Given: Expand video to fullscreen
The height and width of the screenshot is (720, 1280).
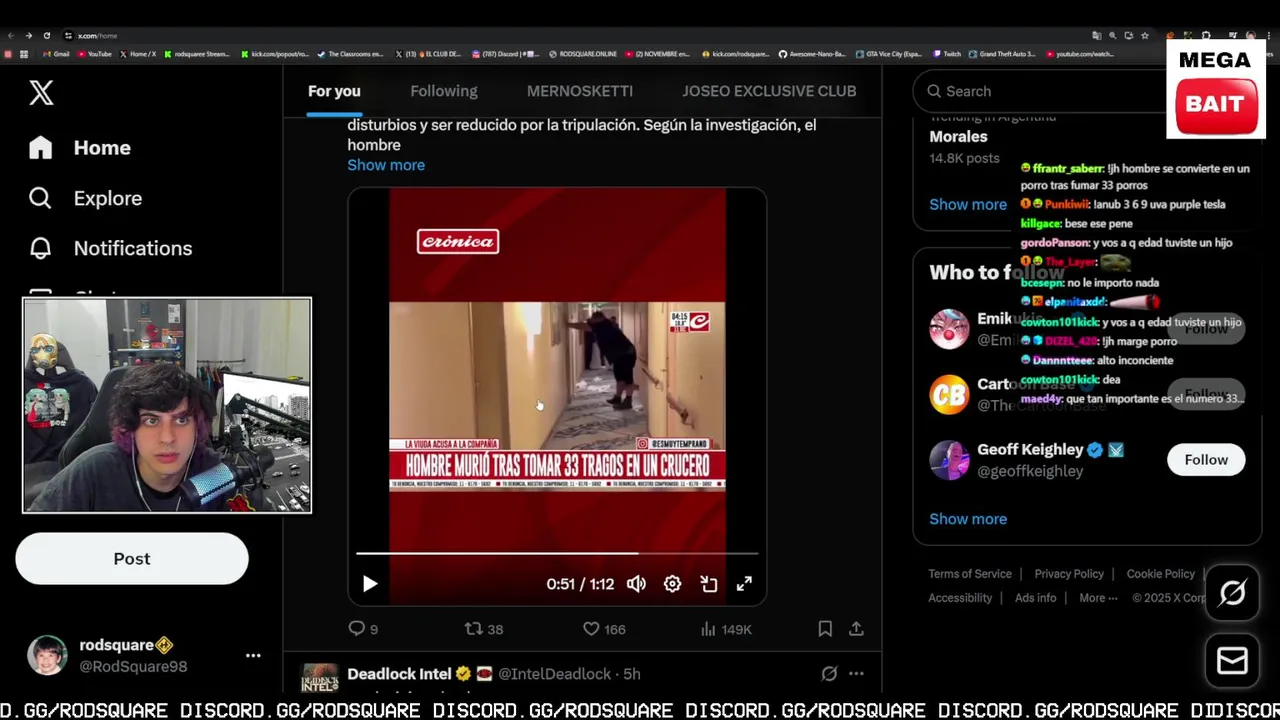Looking at the screenshot, I should [x=744, y=584].
